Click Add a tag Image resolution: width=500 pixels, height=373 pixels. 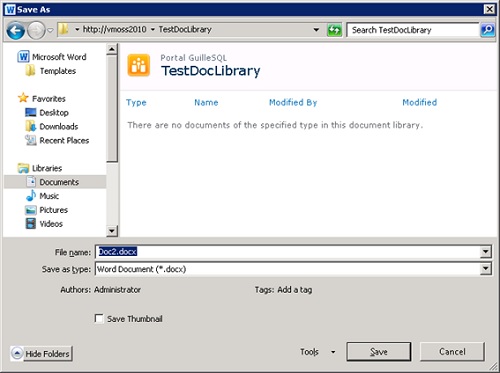coord(295,290)
